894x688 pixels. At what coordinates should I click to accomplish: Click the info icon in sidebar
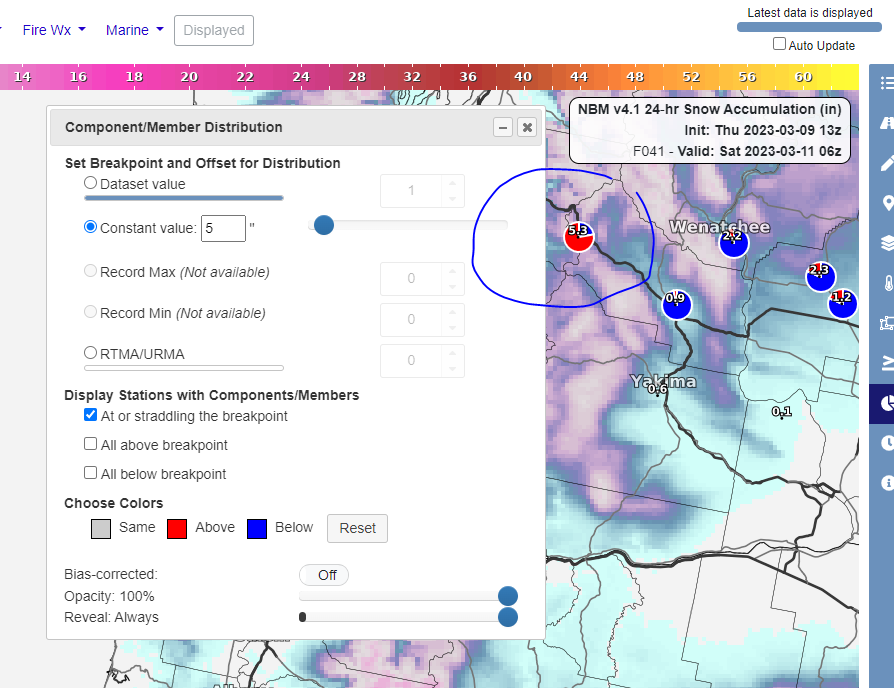coord(886,483)
